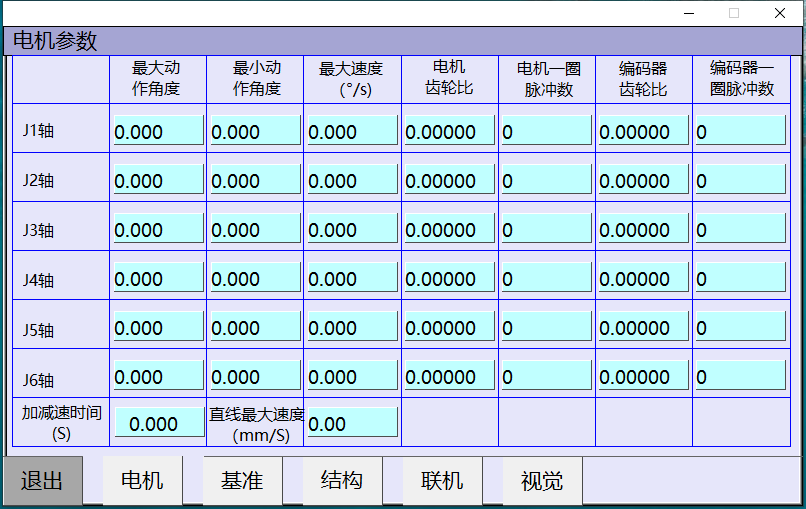Go to the 联机 tab
The height and width of the screenshot is (509, 806).
pyautogui.click(x=442, y=481)
